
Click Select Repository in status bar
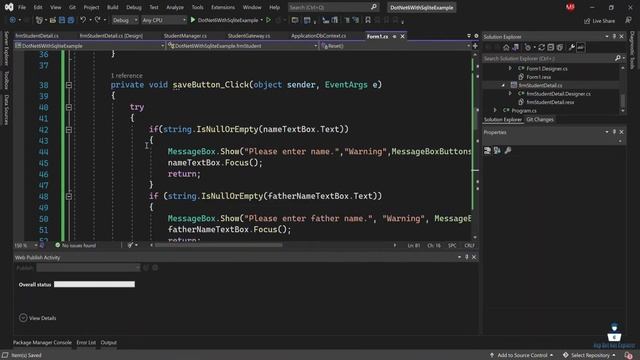(x=589, y=356)
